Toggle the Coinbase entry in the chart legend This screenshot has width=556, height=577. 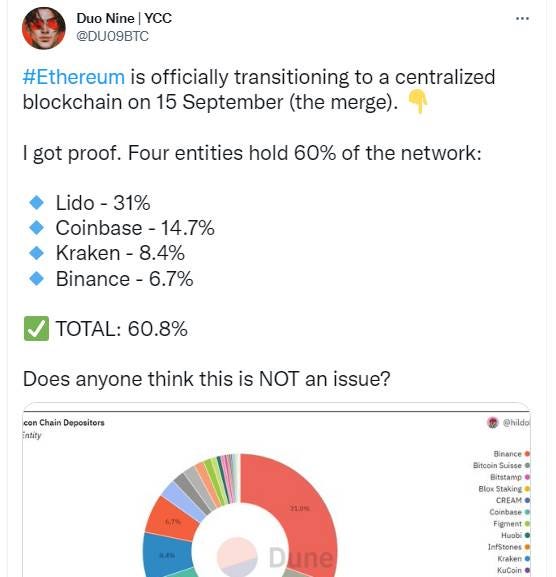click(x=509, y=512)
